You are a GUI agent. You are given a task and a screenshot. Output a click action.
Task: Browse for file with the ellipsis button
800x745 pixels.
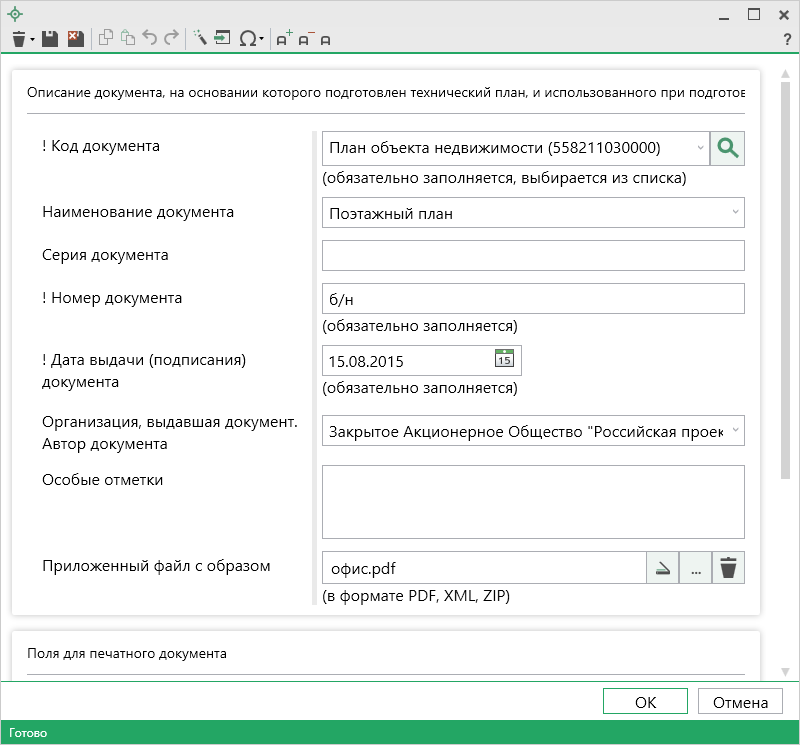[x=695, y=569]
